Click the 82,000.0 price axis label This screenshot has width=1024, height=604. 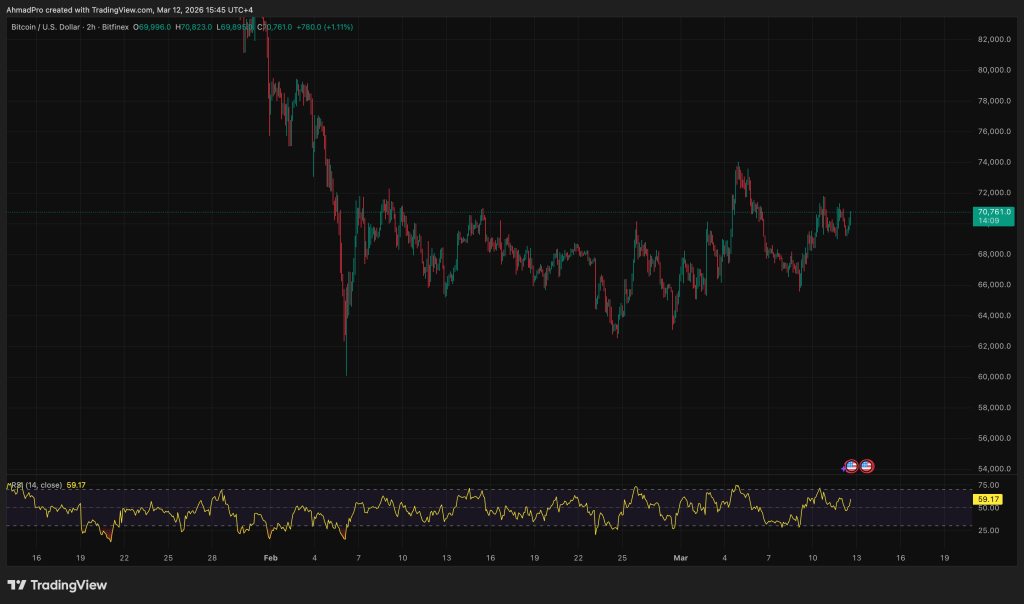pos(994,40)
